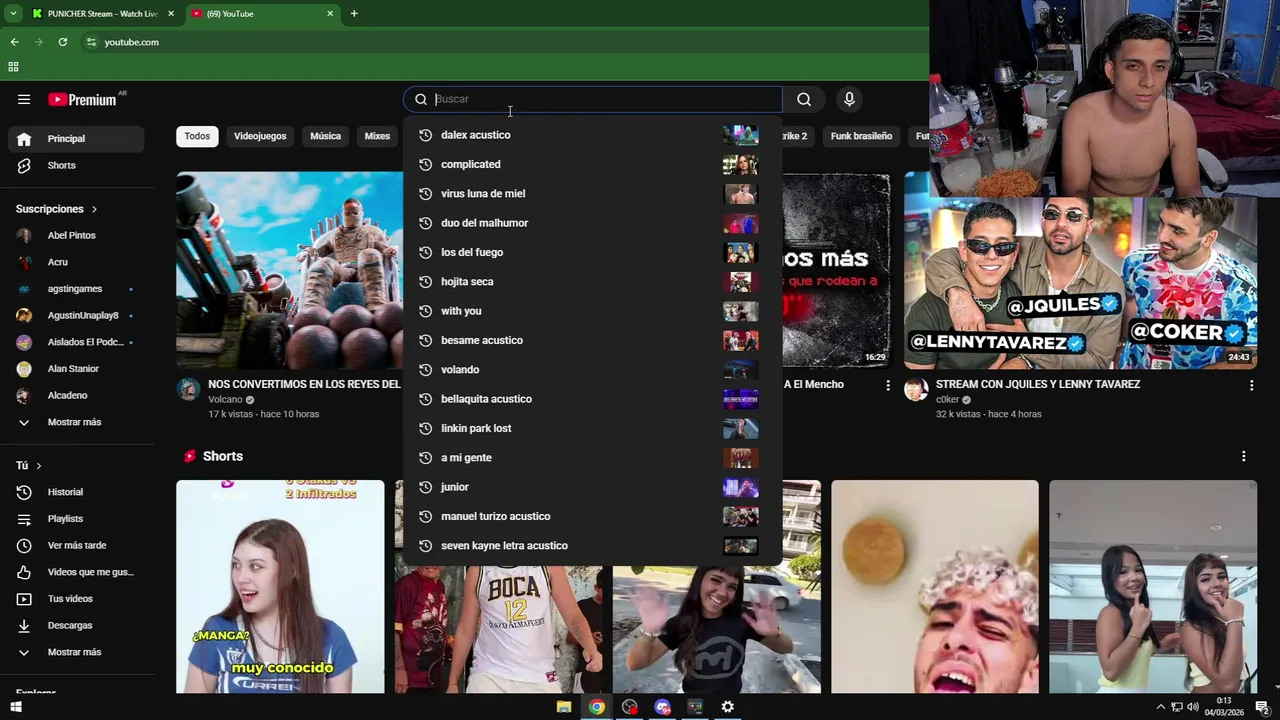The height and width of the screenshot is (720, 1280).
Task: Choose 'besame acustico' suggestion
Action: [592, 340]
